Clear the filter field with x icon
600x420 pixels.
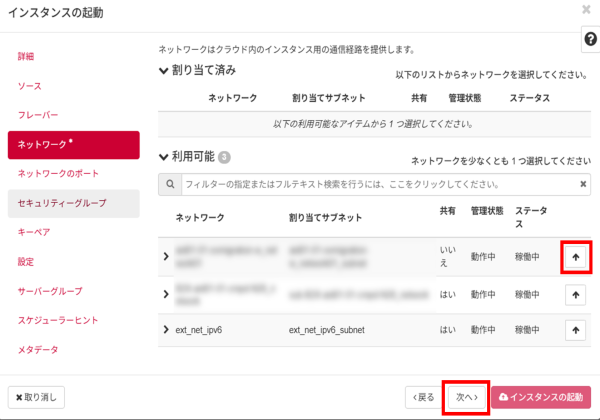click(x=583, y=184)
